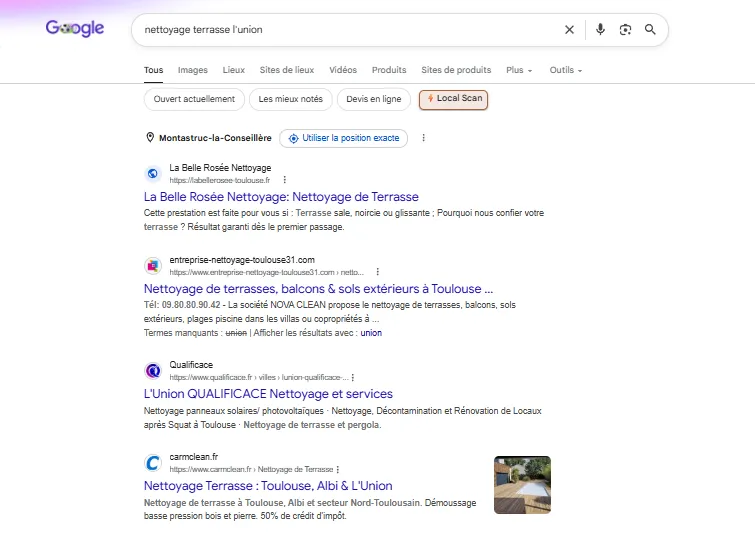The height and width of the screenshot is (535, 755).
Task: Open search by image camera icon
Action: tap(625, 30)
